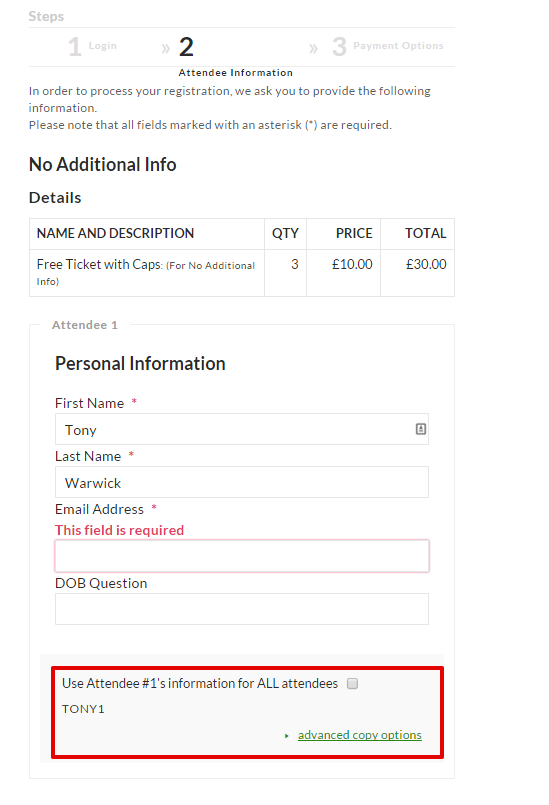549x805 pixels.
Task: Go back to step 1 Login
Action: (92, 46)
